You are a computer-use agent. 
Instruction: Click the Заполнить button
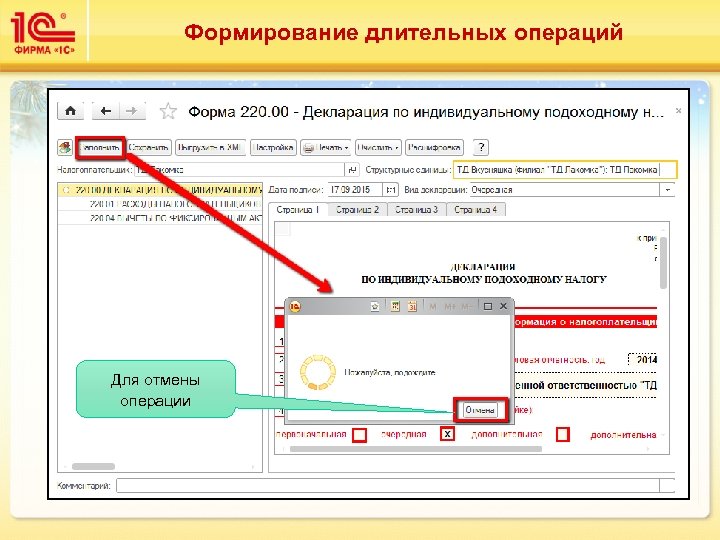[100, 147]
